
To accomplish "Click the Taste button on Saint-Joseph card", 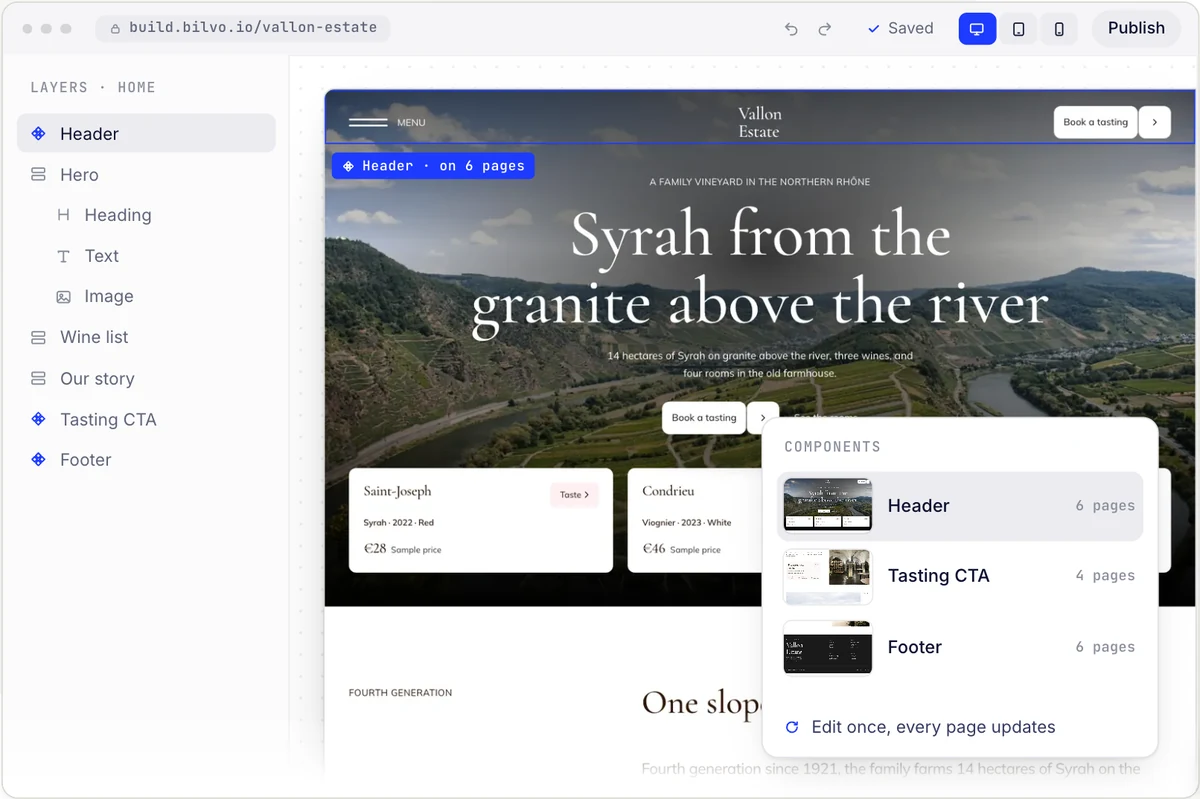I will [x=574, y=494].
